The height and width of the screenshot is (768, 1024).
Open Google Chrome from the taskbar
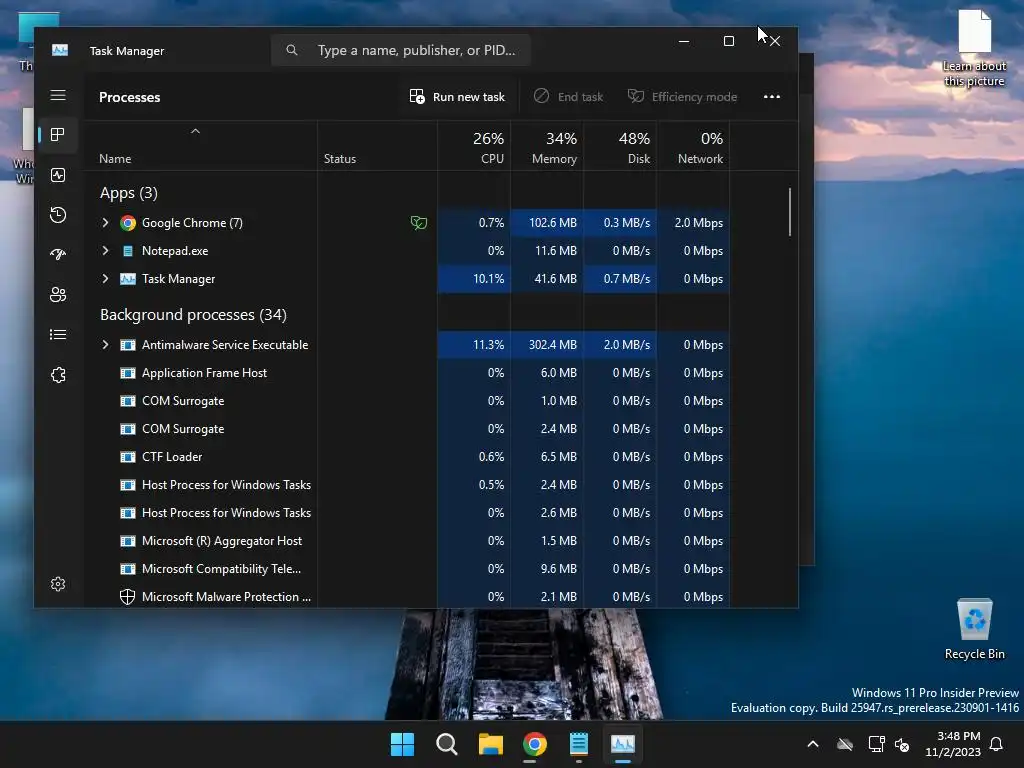(x=535, y=744)
